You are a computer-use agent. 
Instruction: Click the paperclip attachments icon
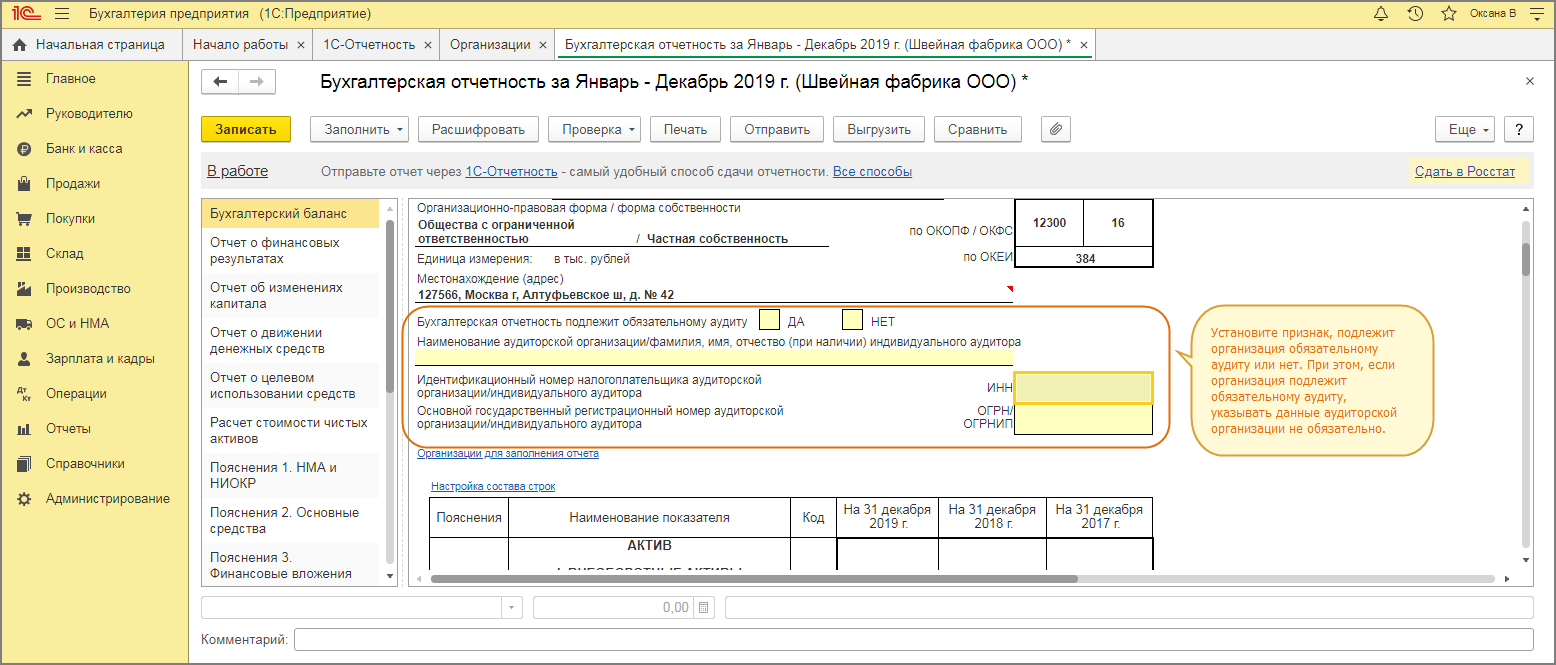1056,129
